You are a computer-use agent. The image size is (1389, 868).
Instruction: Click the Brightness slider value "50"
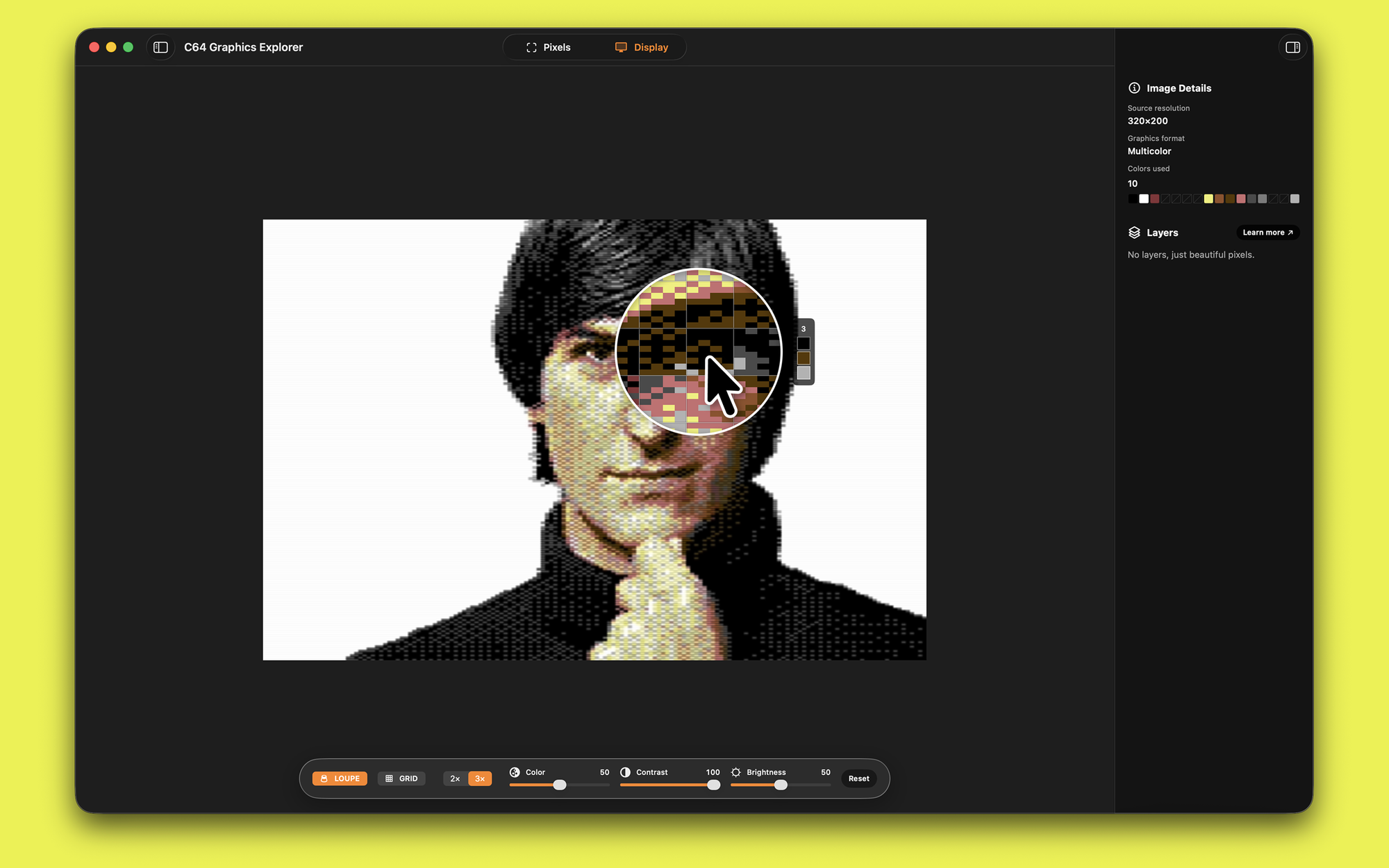tap(826, 772)
